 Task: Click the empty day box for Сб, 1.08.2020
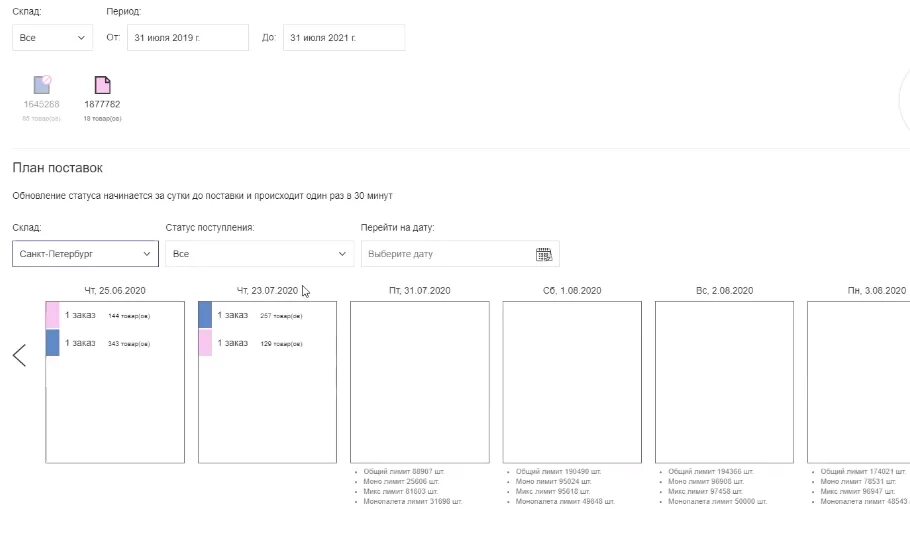(572, 382)
